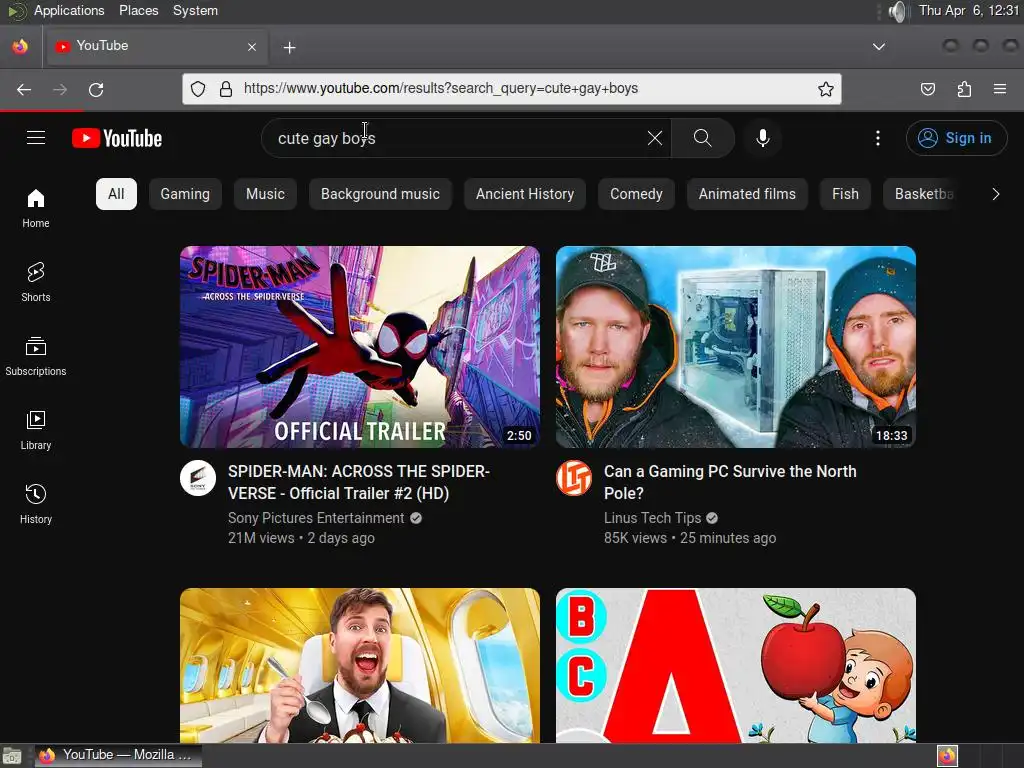
Task: Open Sony Pictures channel avatar
Action: (198, 478)
